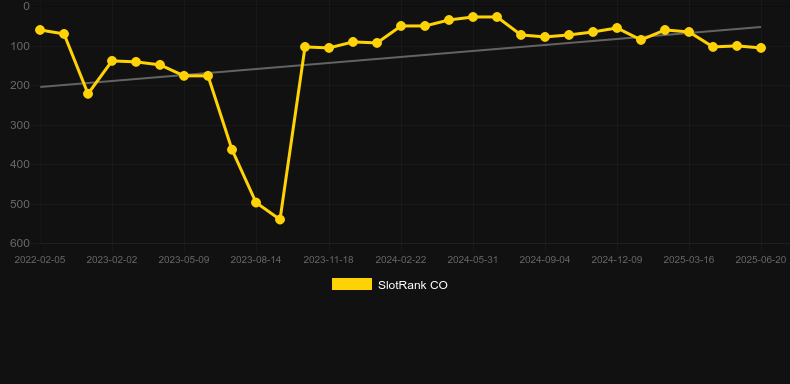Click the data point near rank 495
Screen dimensions: 790x384
[x=256, y=203]
